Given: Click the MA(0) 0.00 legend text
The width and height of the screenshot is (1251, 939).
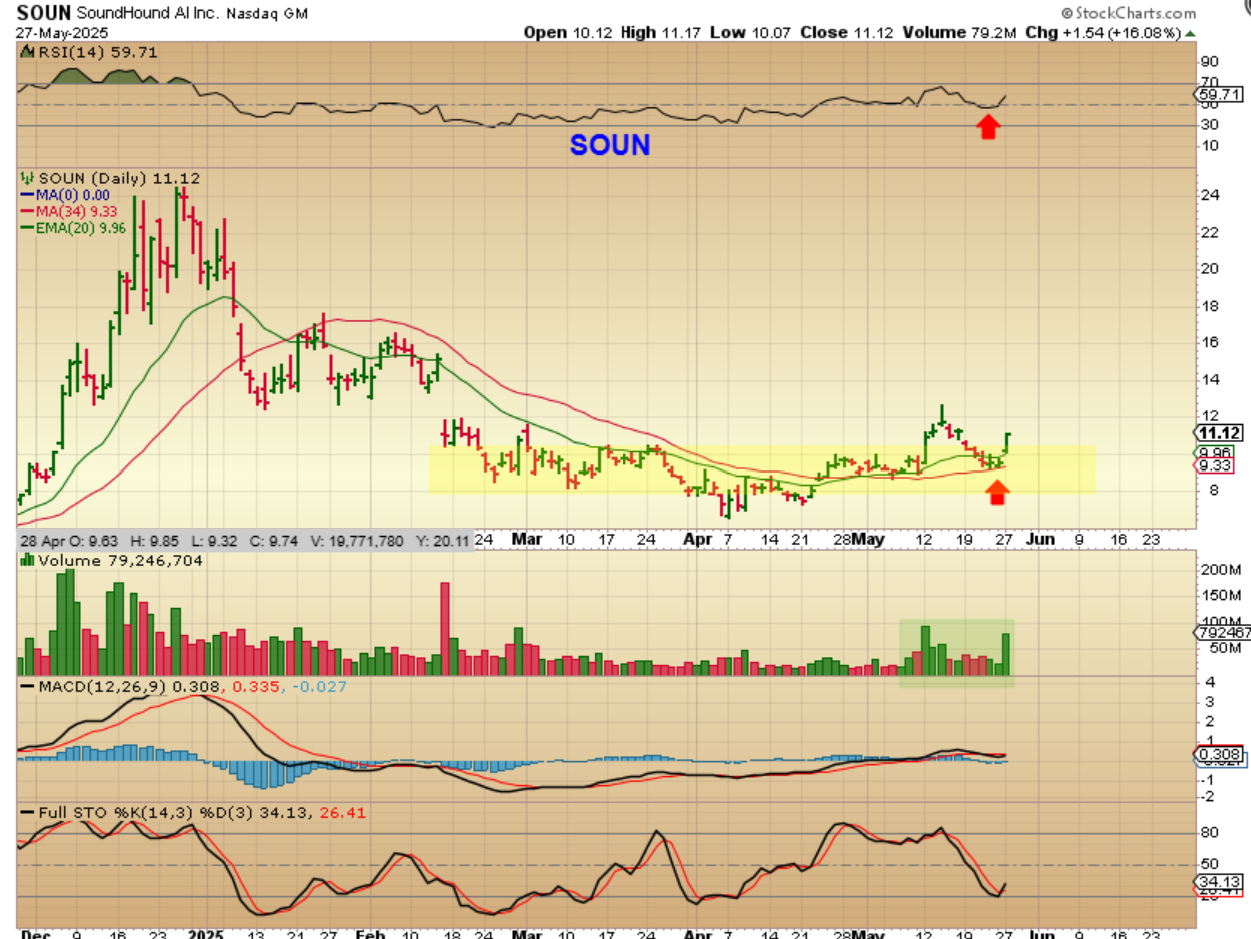Looking at the screenshot, I should point(73,195).
